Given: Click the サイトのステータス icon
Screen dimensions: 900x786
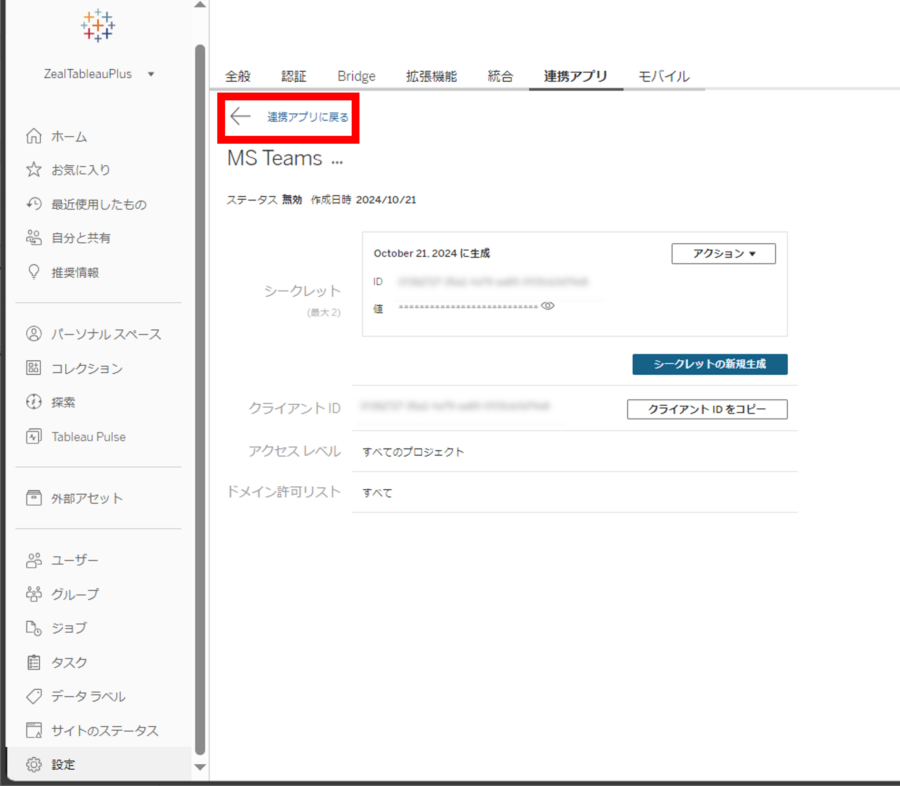Looking at the screenshot, I should coord(34,730).
